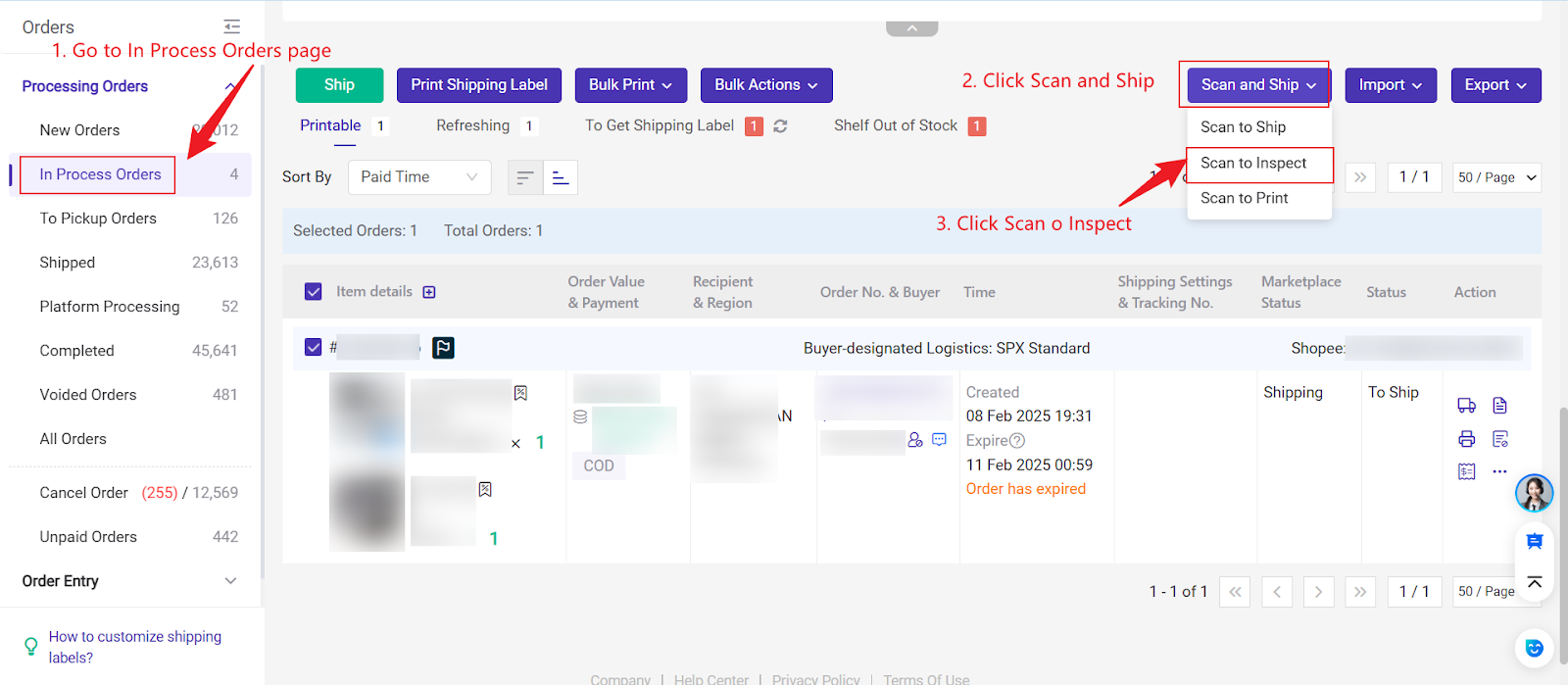The height and width of the screenshot is (685, 1568).
Task: Open the three-dots more actions menu
Action: 1499,471
